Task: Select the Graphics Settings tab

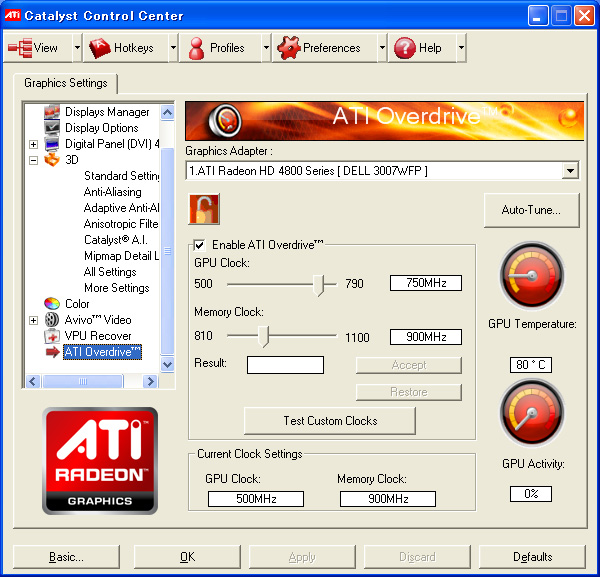Action: (66, 83)
